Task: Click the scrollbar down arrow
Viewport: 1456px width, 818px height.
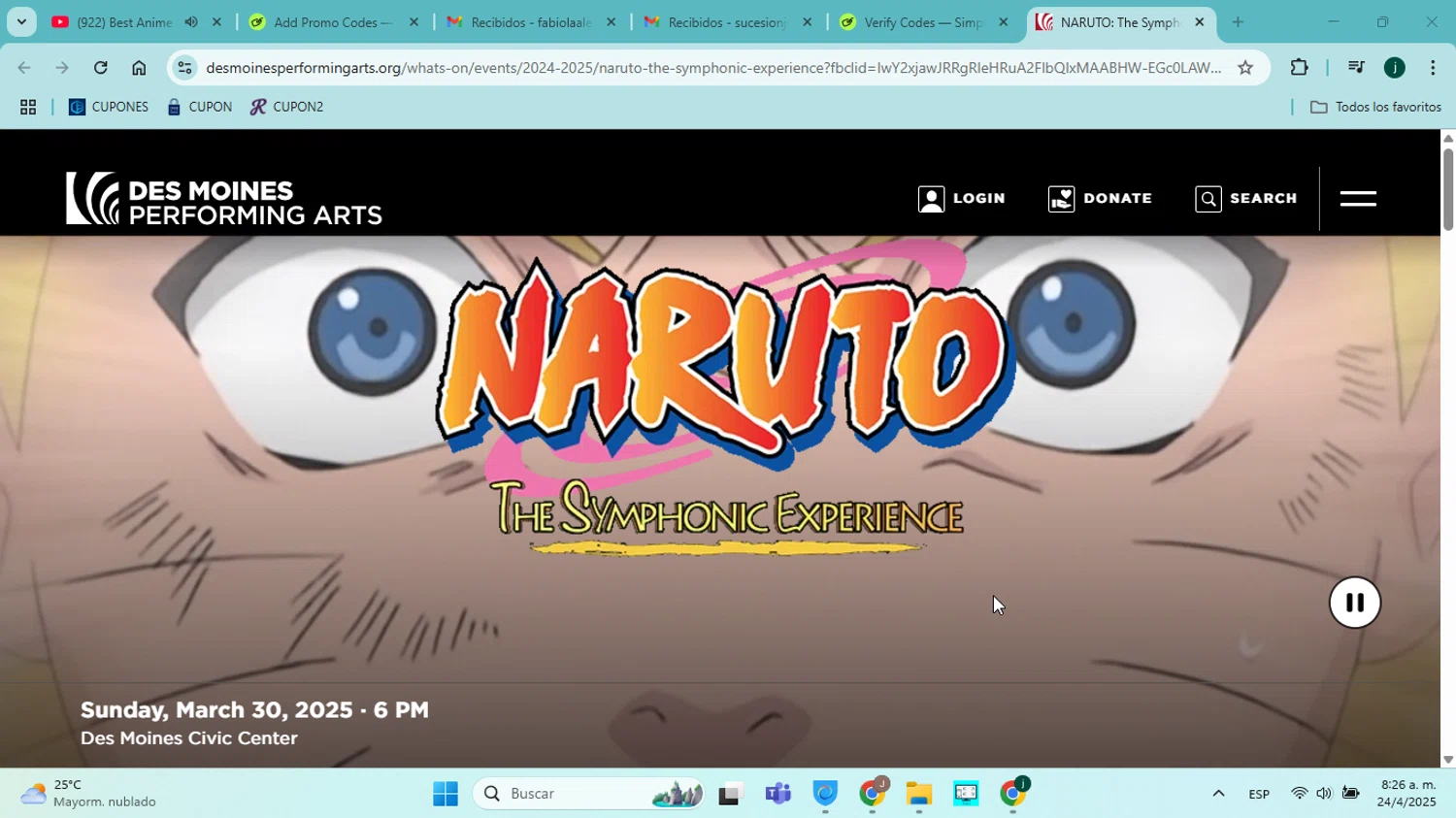Action: click(1448, 760)
